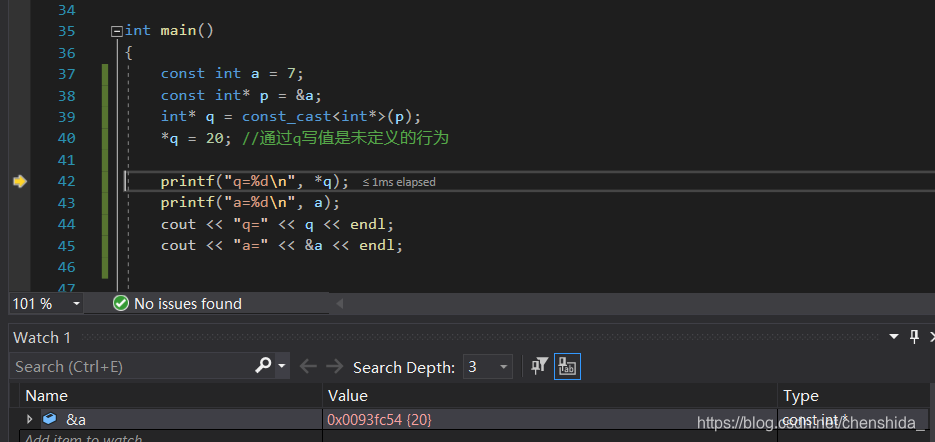Viewport: 935px width, 442px height.
Task: Click the watch search magnifier icon
Action: [x=263, y=365]
